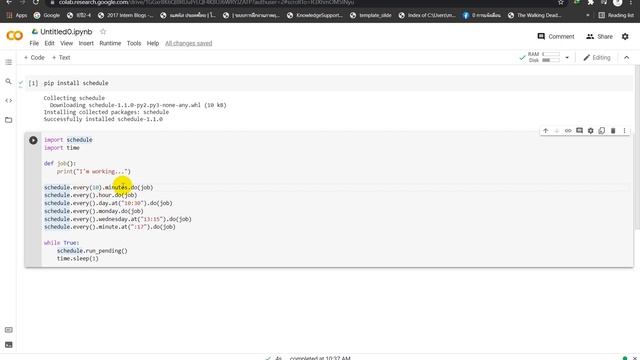The image size is (640, 360).
Task: Open Colab settings gear at top right
Action: coord(625,36)
